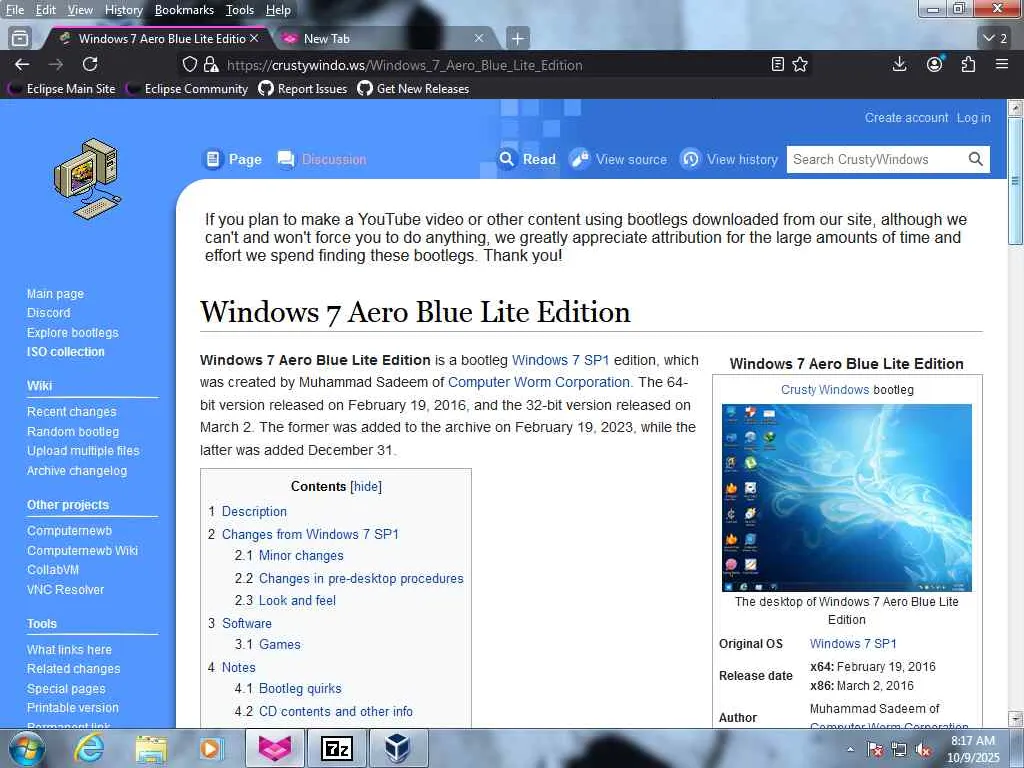Show site security padlock info

pos(210,65)
